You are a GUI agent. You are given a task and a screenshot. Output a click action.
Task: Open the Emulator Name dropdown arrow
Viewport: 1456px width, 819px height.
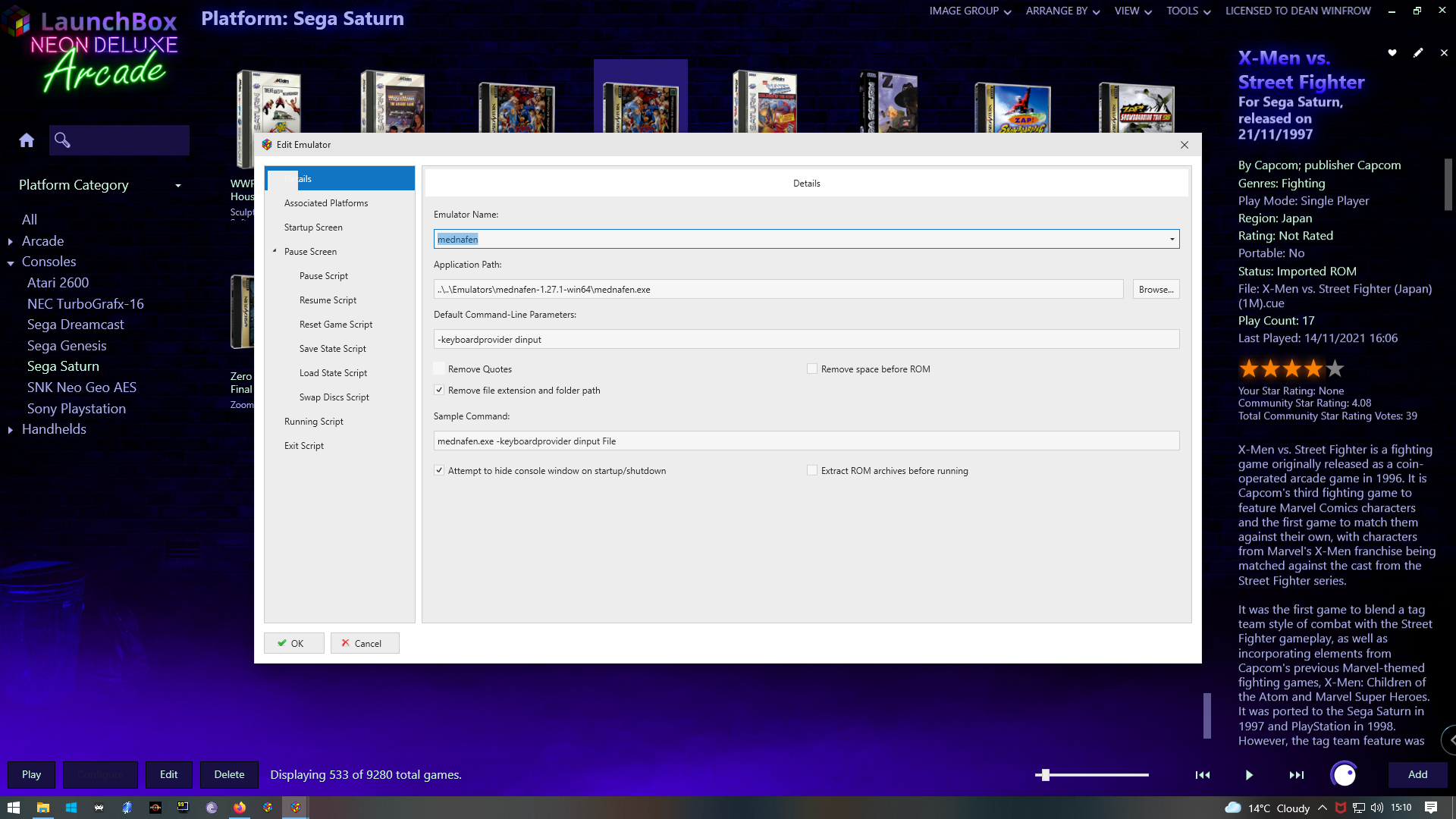point(1172,239)
